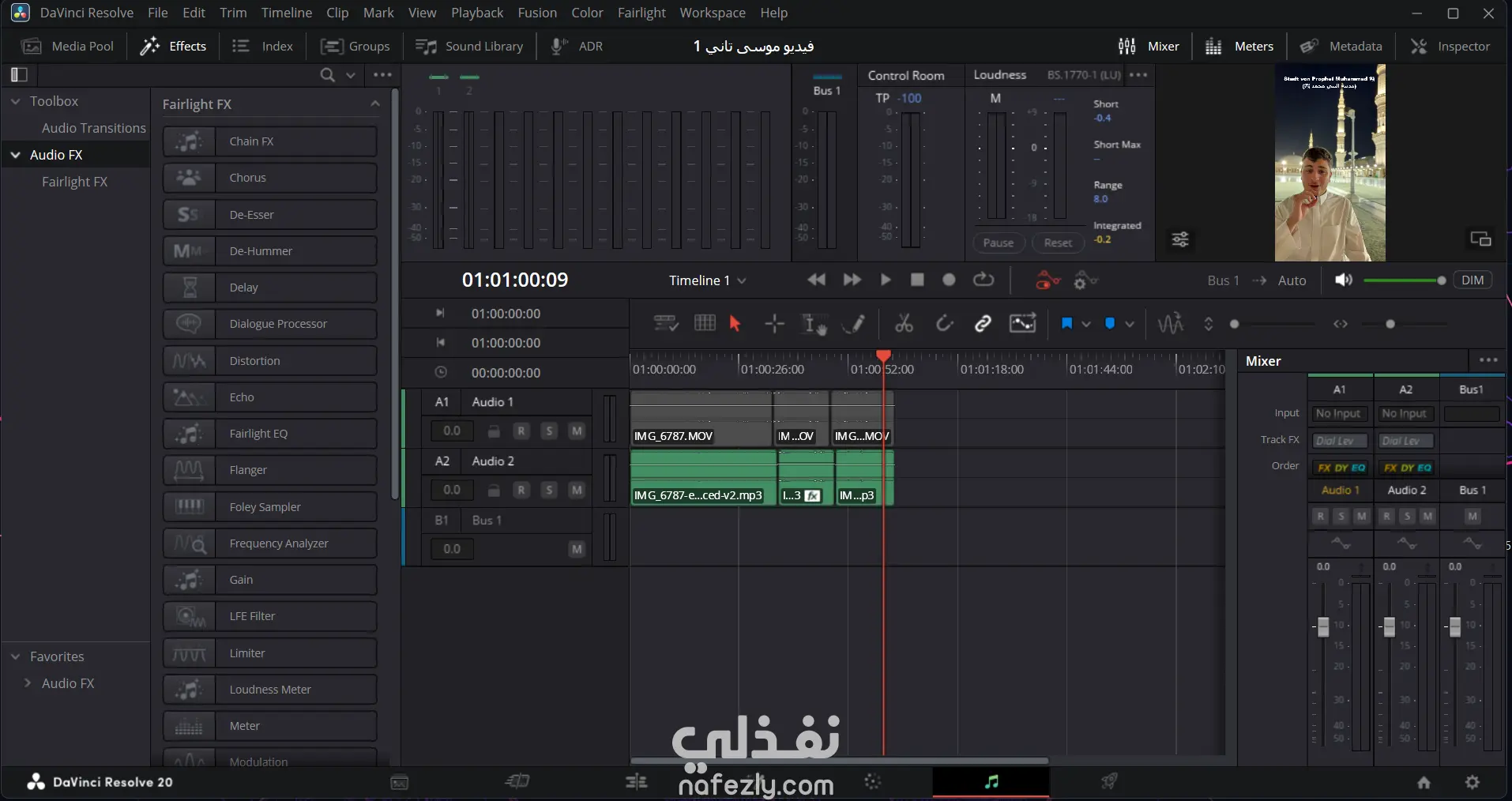Click the waveform zoom icon
This screenshot has width=1512, height=801.
[1171, 324]
